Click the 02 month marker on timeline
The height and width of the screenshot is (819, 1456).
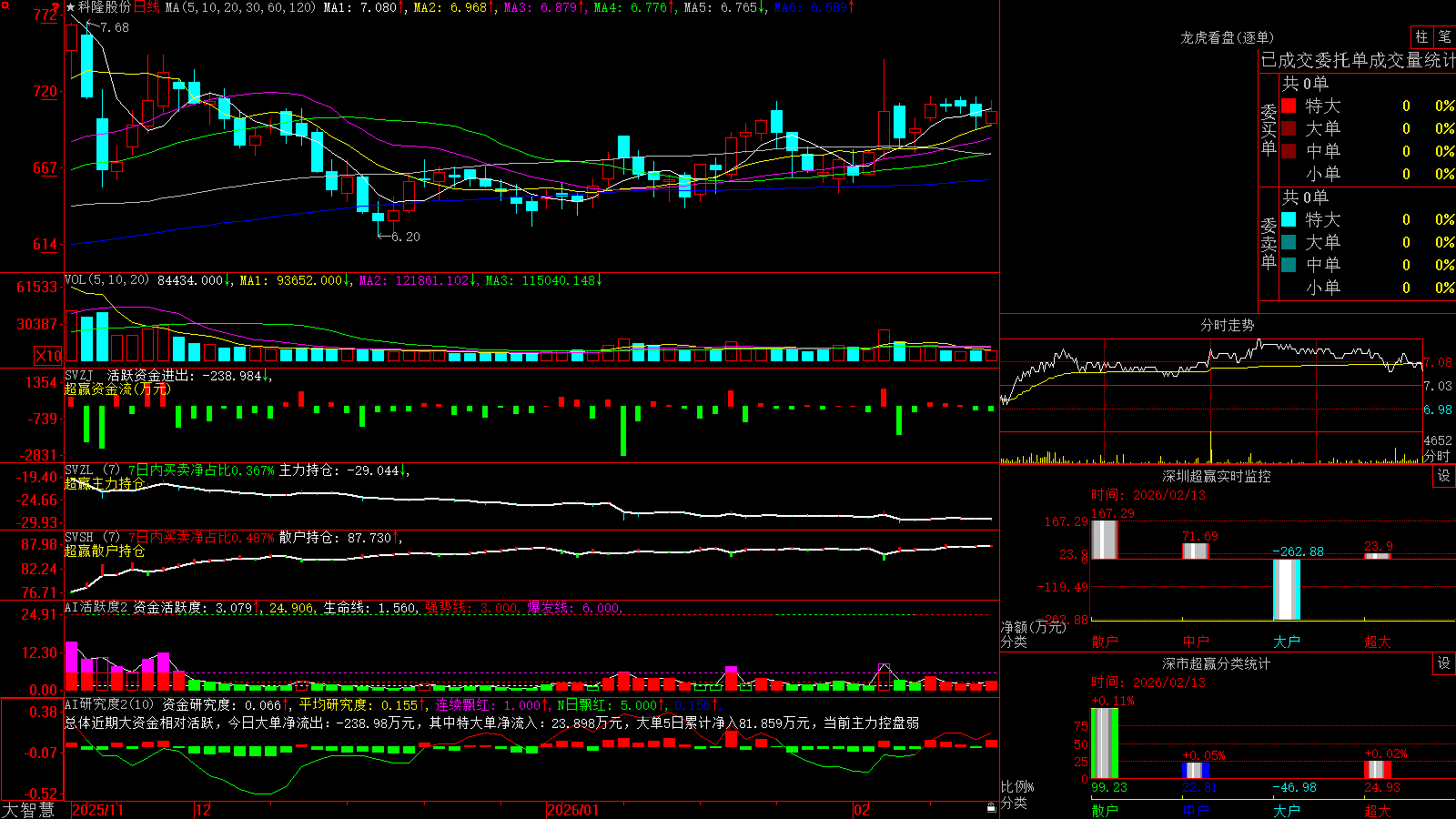point(862,810)
